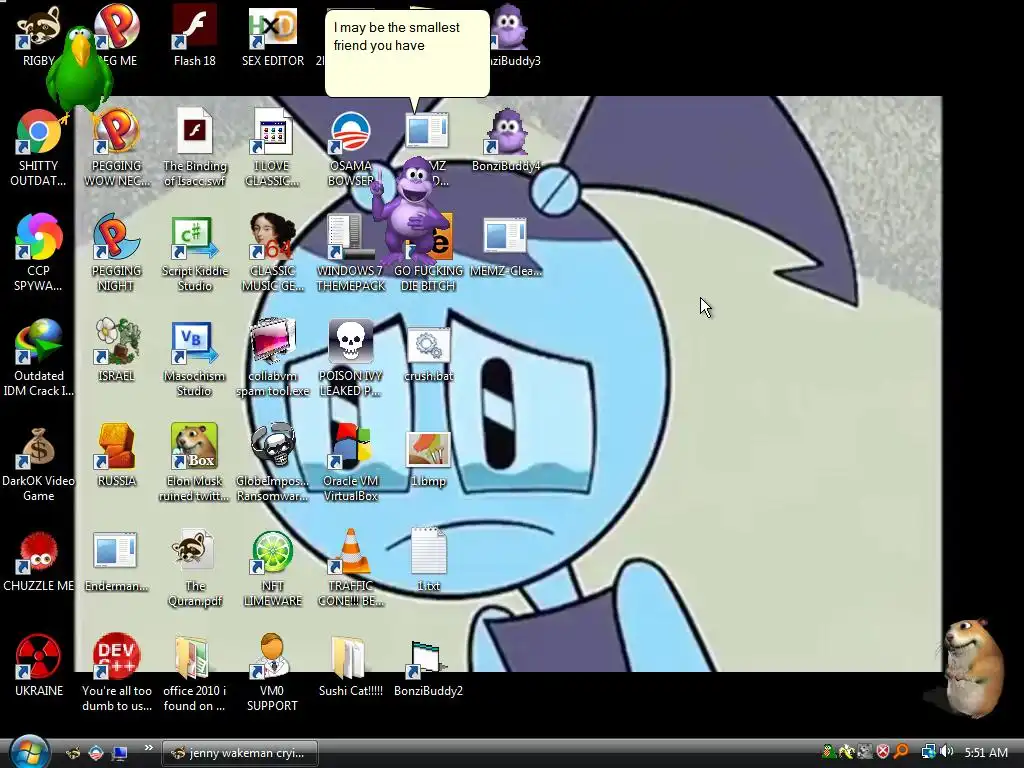
Task: Launch NFT LIMEWARE
Action: pos(272,568)
